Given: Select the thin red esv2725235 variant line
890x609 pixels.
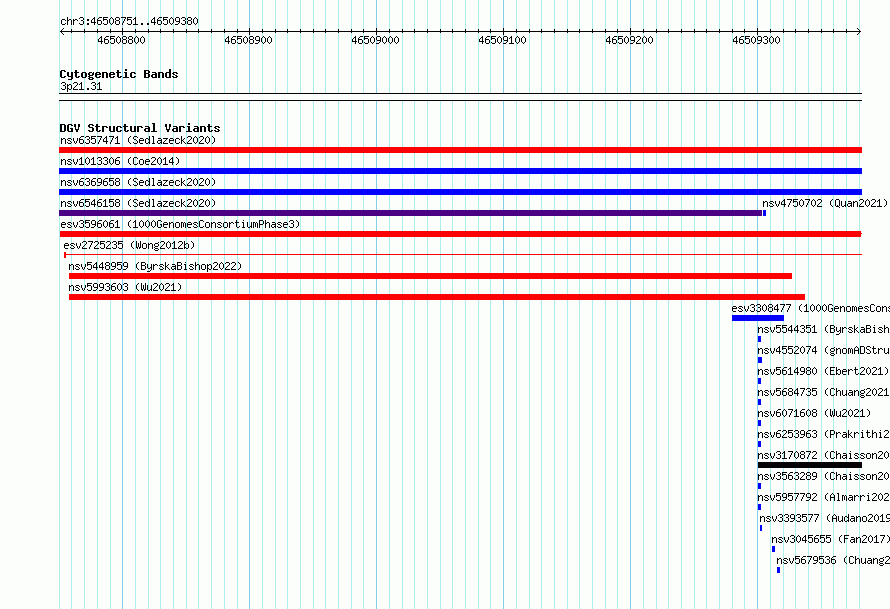Looking at the screenshot, I should pos(463,254).
